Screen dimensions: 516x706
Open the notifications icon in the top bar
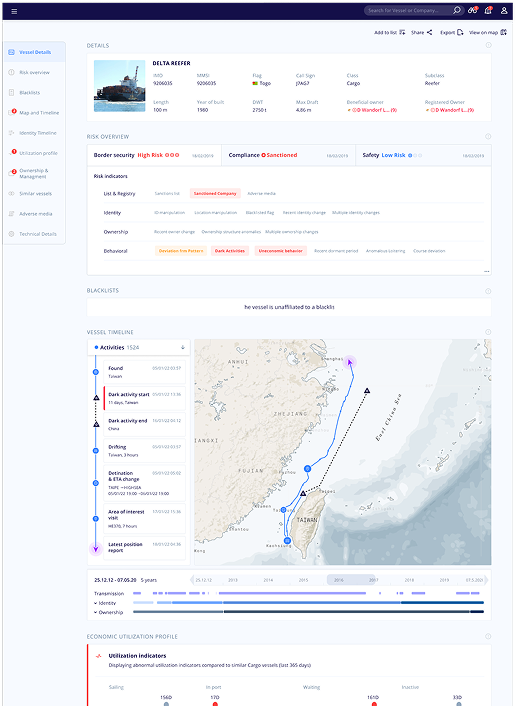488,10
